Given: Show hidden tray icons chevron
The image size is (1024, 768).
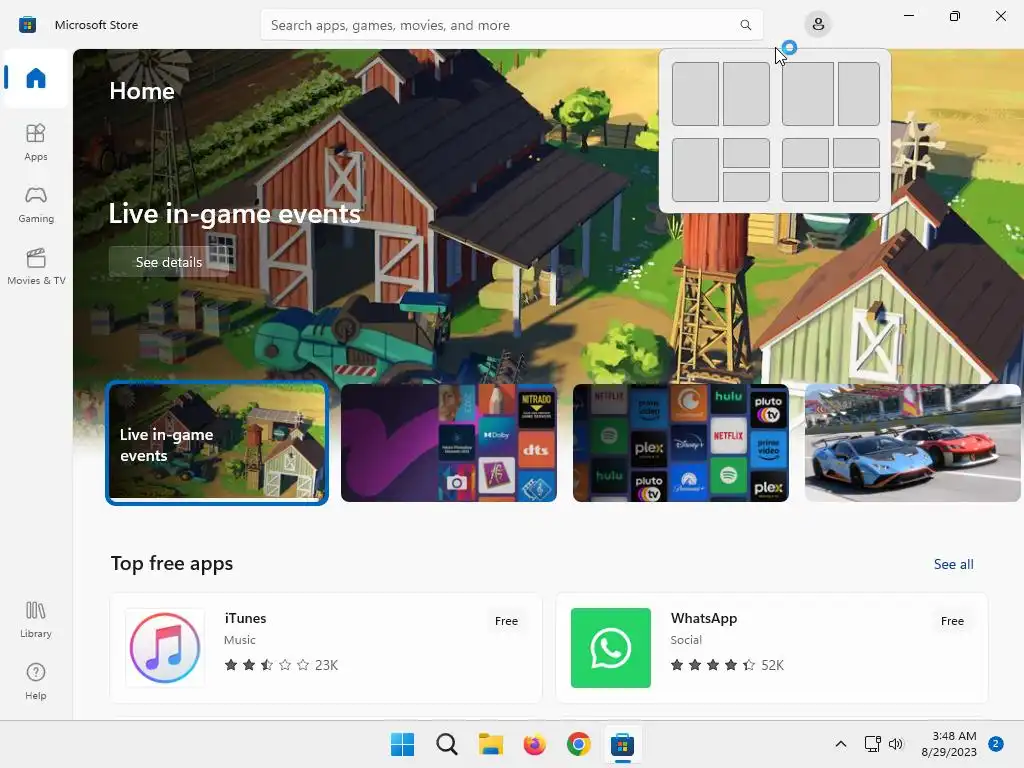Looking at the screenshot, I should coord(841,744).
